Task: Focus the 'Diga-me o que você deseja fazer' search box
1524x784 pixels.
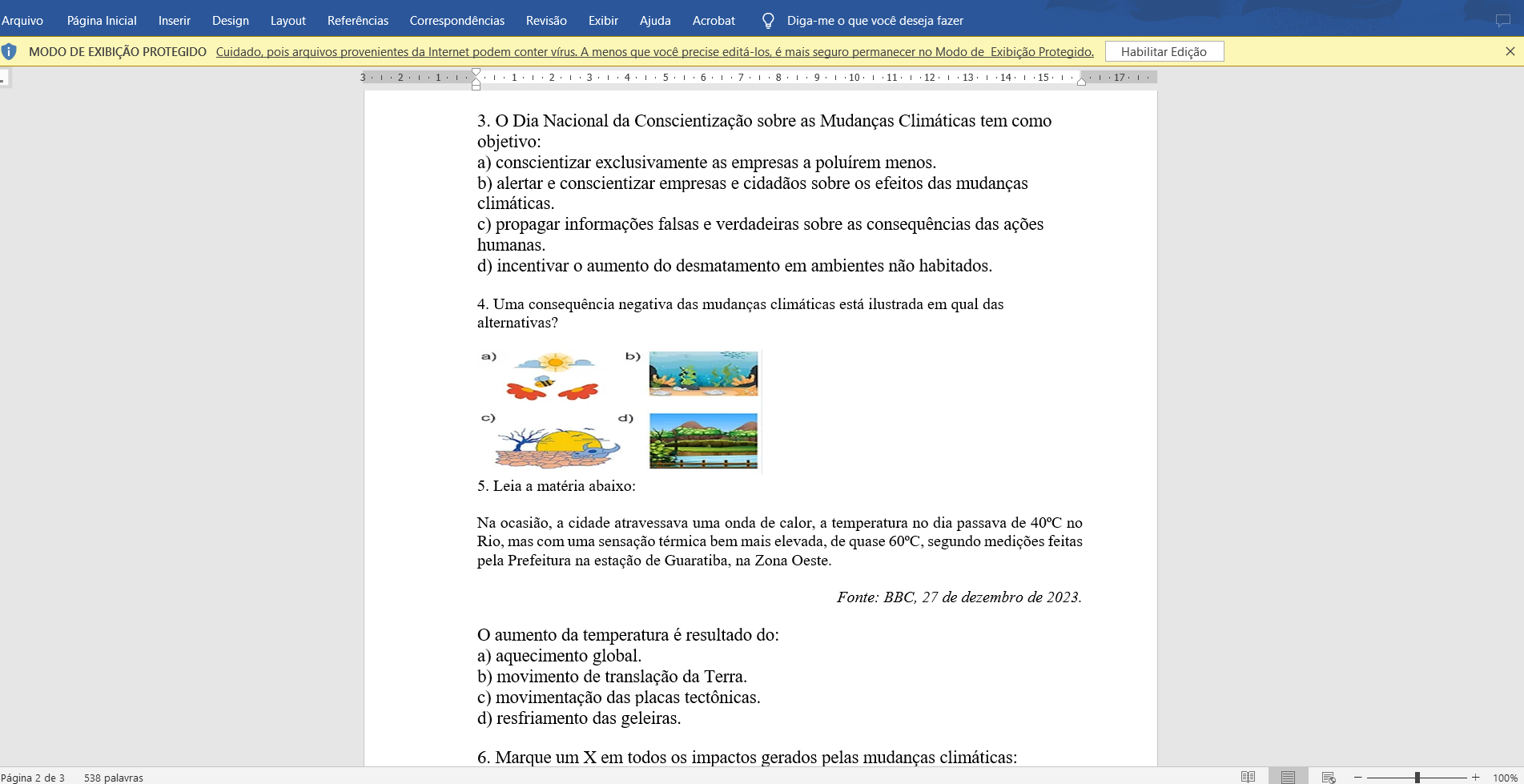Action: (875, 21)
